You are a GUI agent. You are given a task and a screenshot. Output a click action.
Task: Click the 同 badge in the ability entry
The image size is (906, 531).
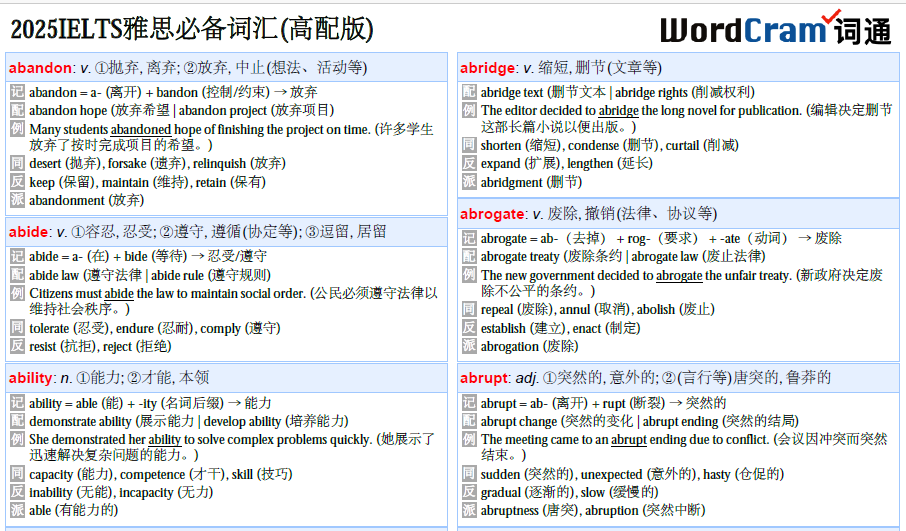[x=17, y=473]
